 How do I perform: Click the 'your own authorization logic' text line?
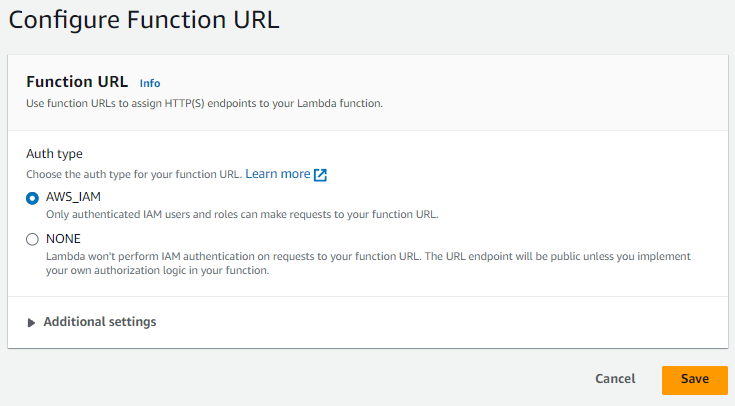point(158,271)
